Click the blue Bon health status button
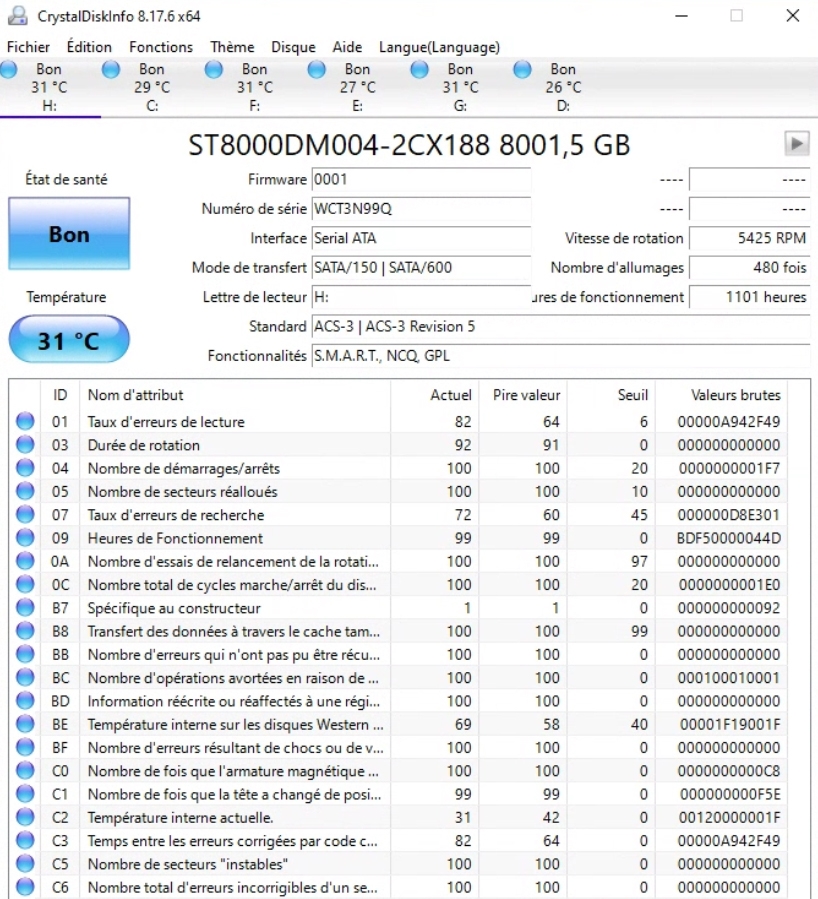This screenshot has height=899, width=818. click(69, 234)
